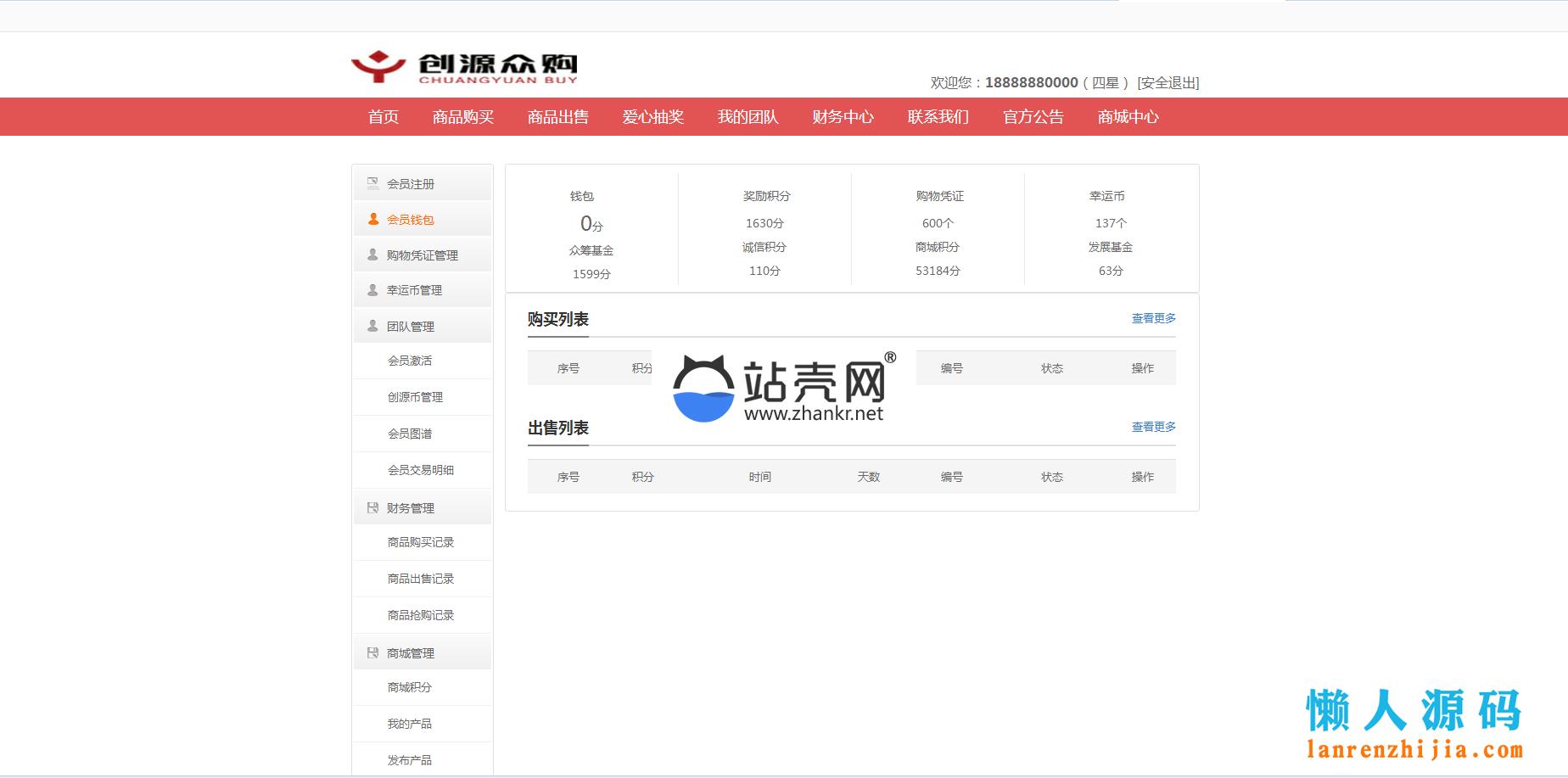Image resolution: width=1568 pixels, height=778 pixels.
Task: Click 安全退出 to log out
Action: (x=1168, y=83)
